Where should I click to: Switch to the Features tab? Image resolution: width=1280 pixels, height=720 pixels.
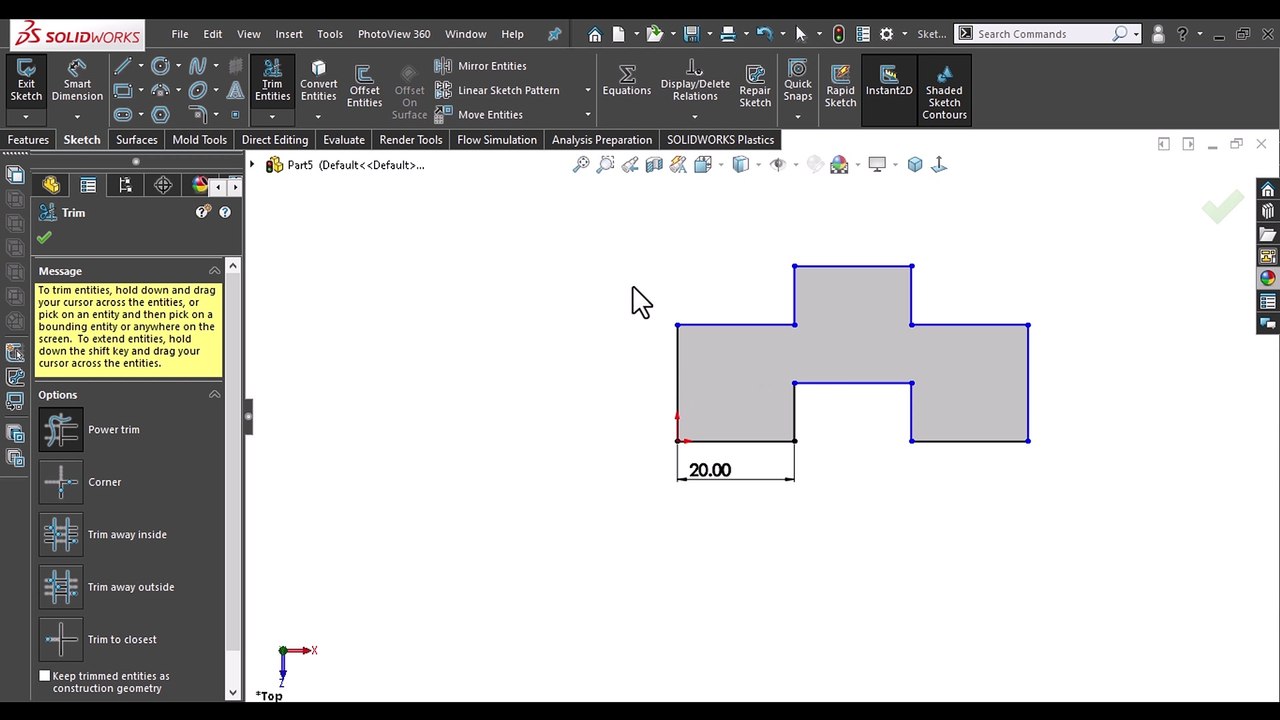(28, 140)
